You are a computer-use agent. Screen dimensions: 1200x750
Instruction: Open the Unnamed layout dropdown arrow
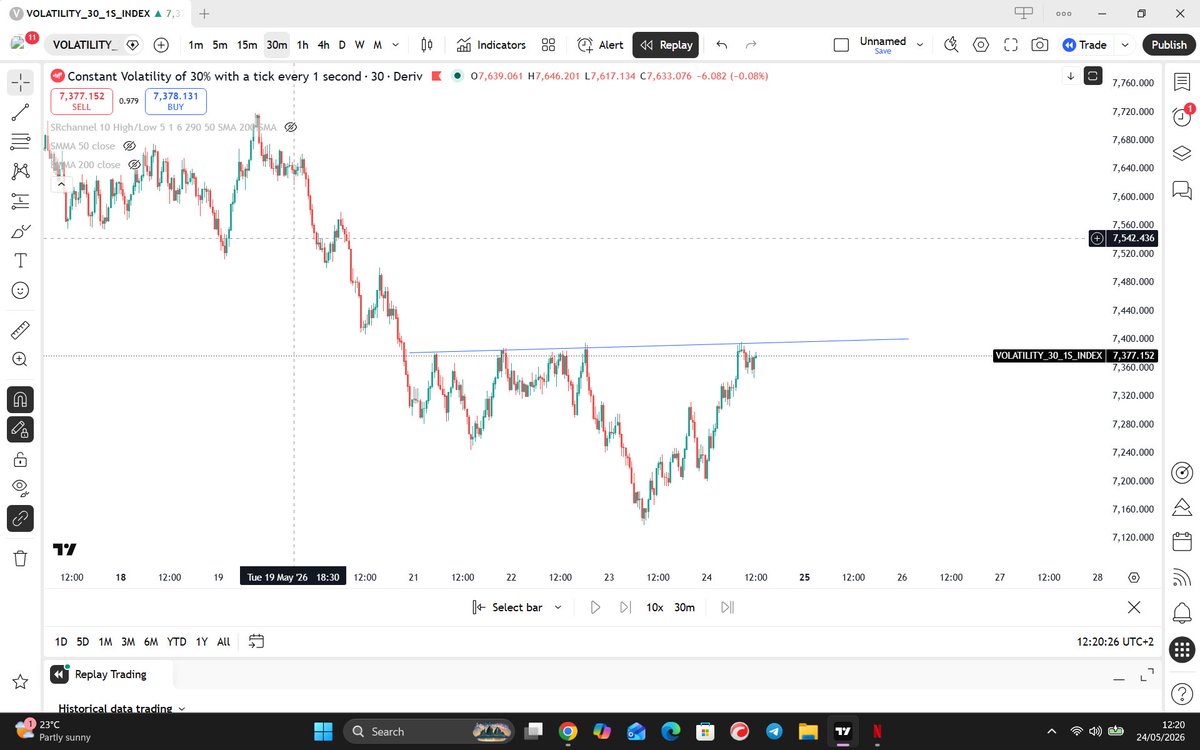[921, 45]
